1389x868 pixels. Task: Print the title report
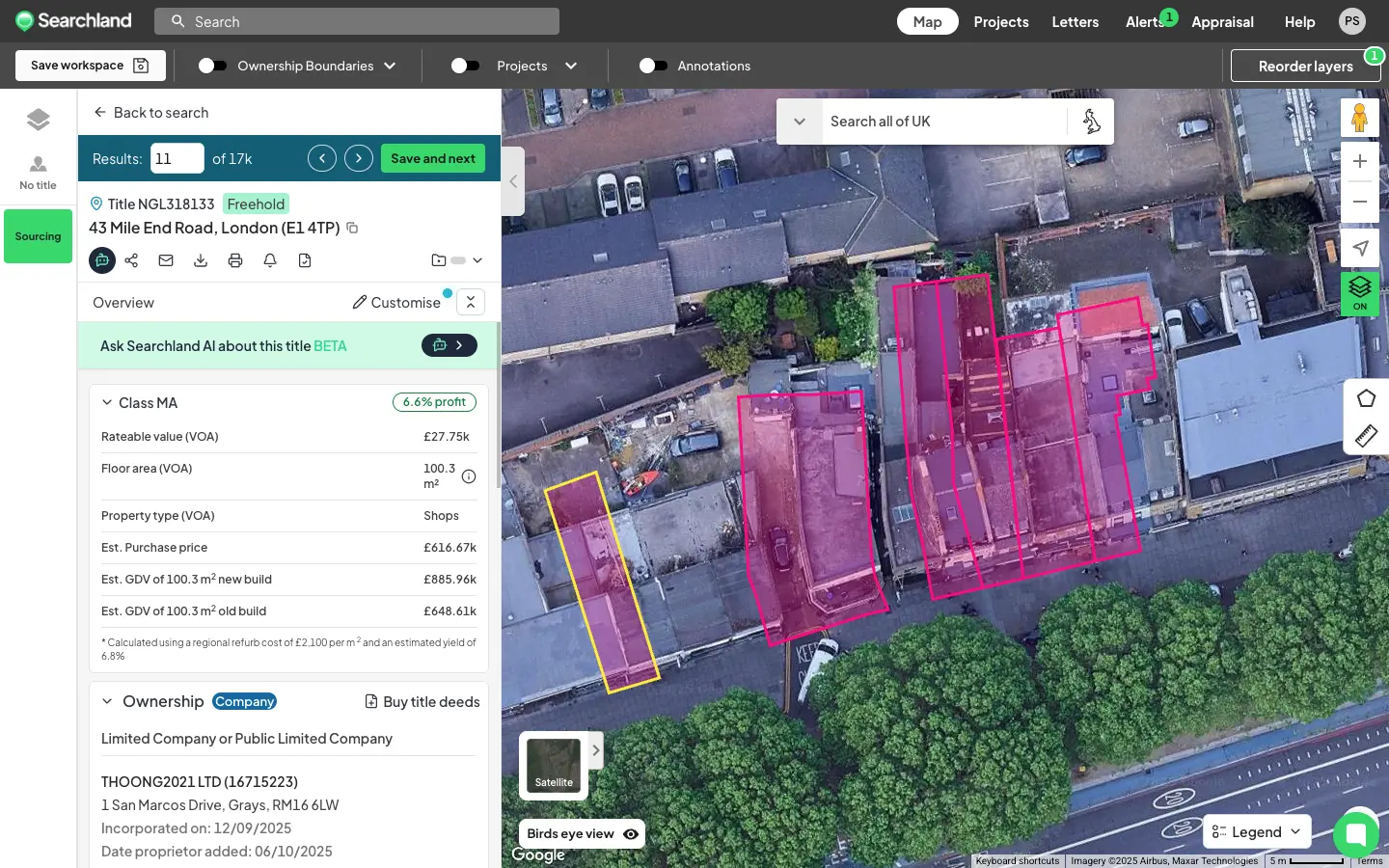click(x=235, y=260)
